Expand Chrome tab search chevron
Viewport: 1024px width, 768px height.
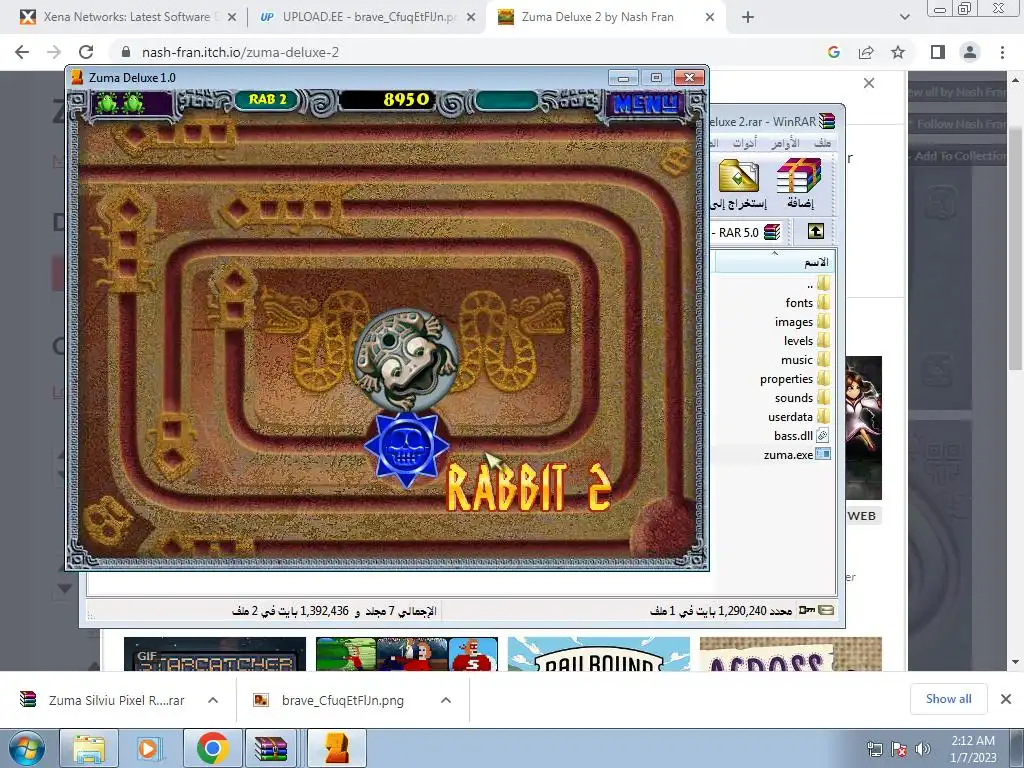pyautogui.click(x=904, y=18)
